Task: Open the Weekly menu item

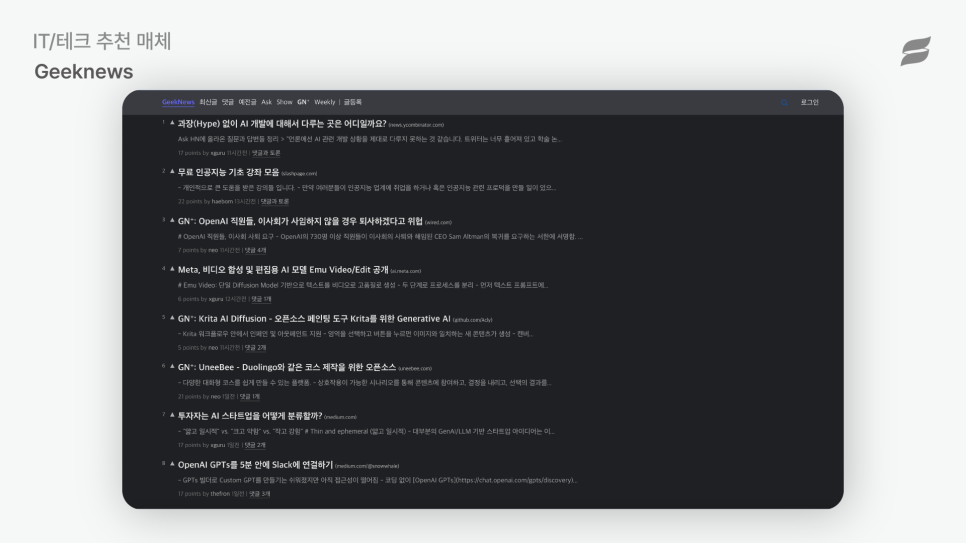Action: click(325, 102)
